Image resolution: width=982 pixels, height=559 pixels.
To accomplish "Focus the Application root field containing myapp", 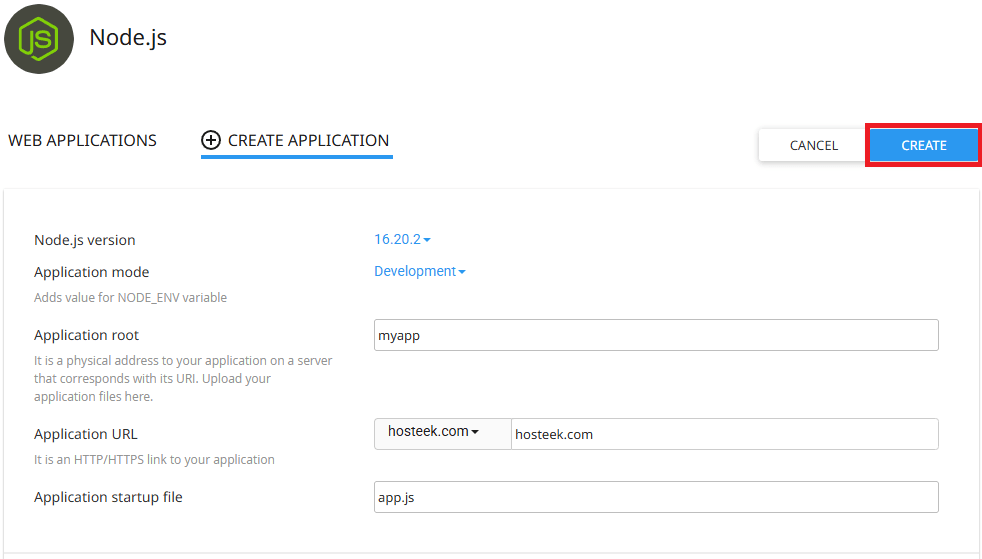I will point(656,335).
